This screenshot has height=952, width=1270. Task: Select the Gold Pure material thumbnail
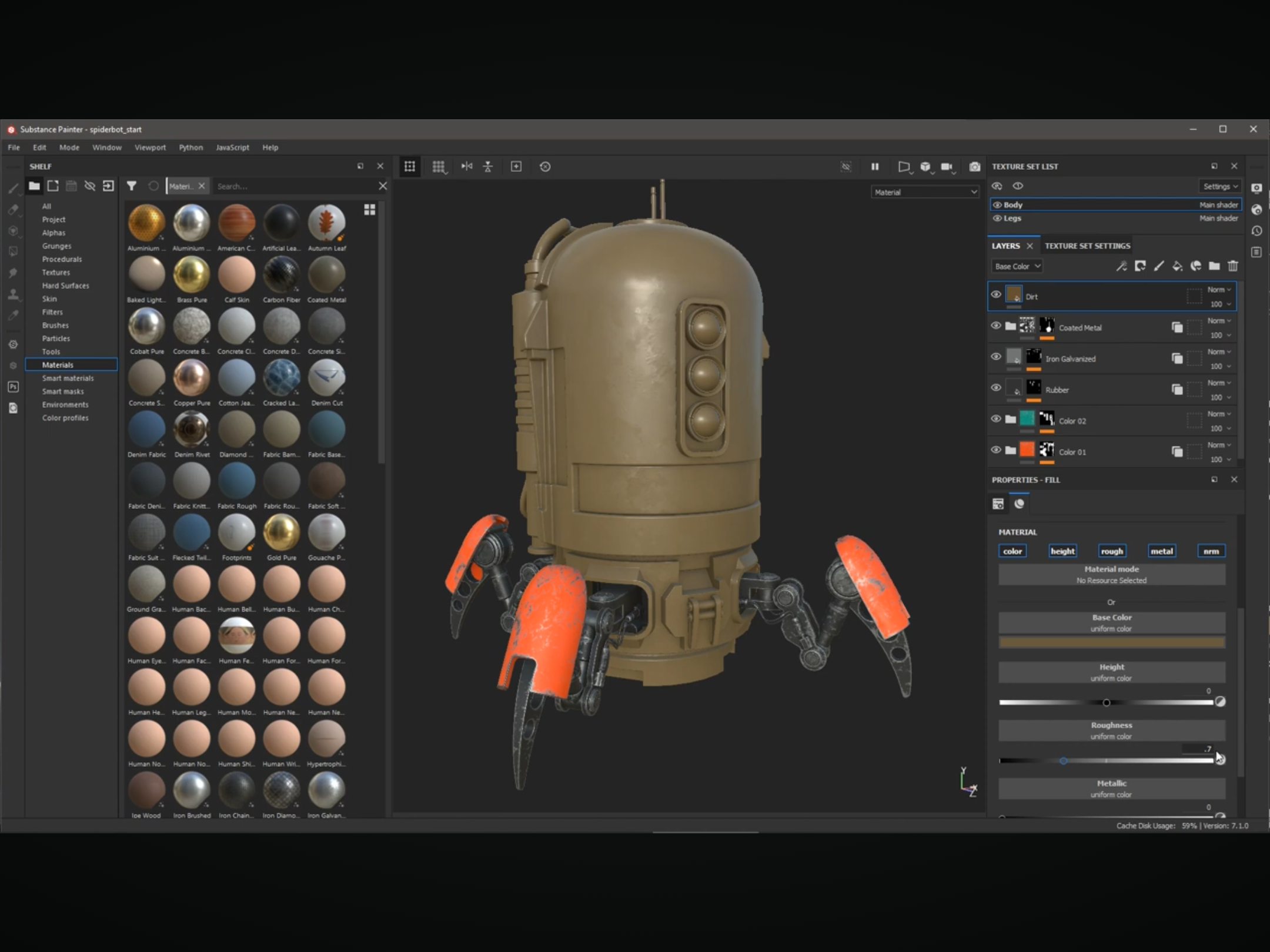pos(282,532)
